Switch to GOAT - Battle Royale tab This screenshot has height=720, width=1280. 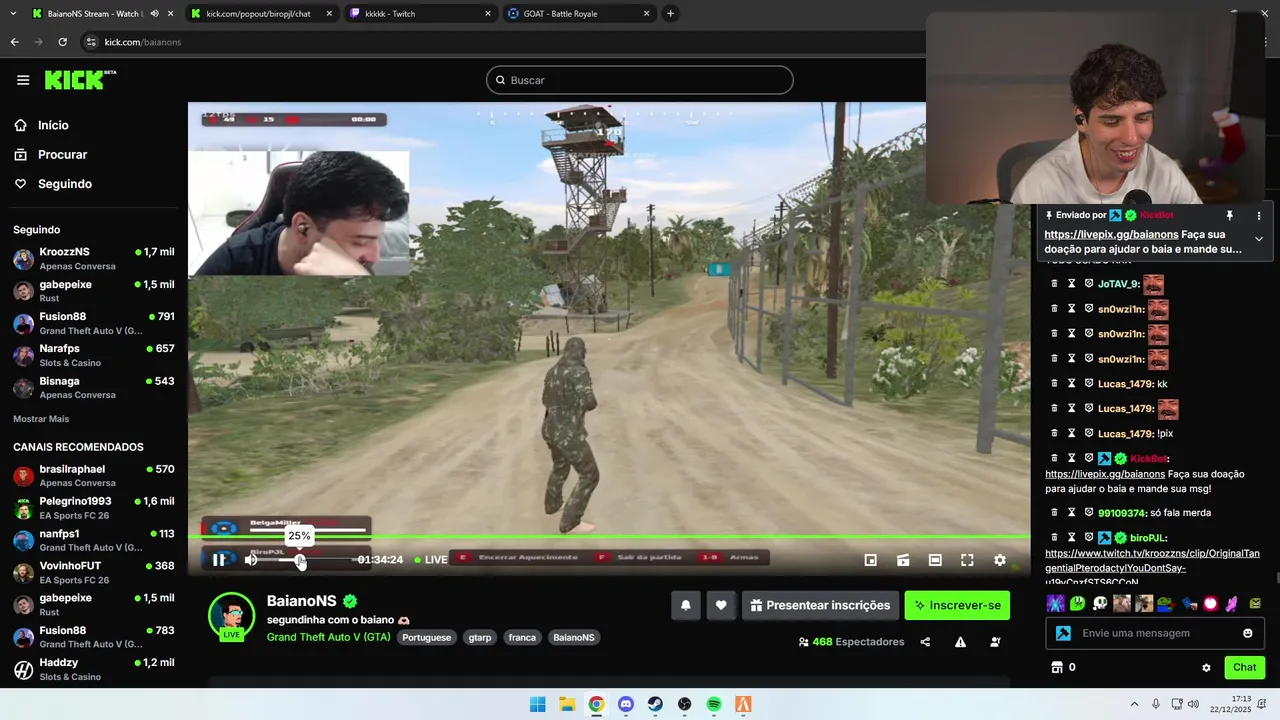point(579,14)
